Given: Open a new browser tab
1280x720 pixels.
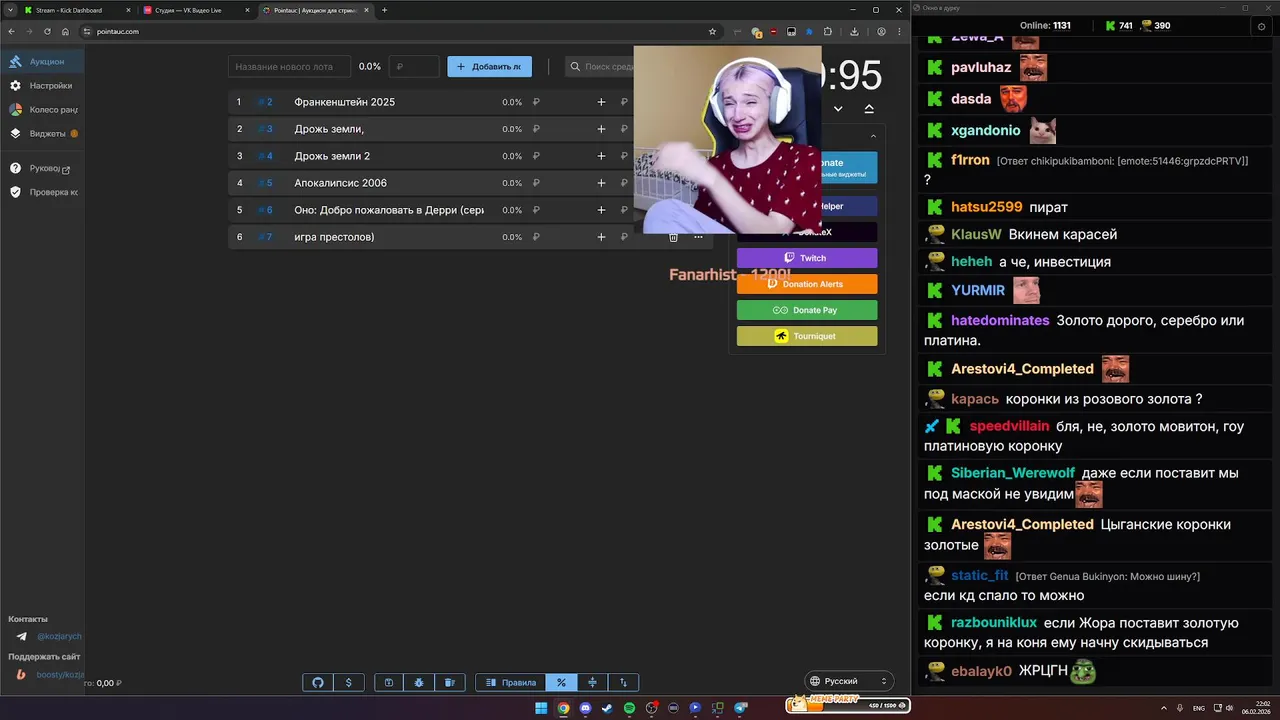Looking at the screenshot, I should (384, 10).
